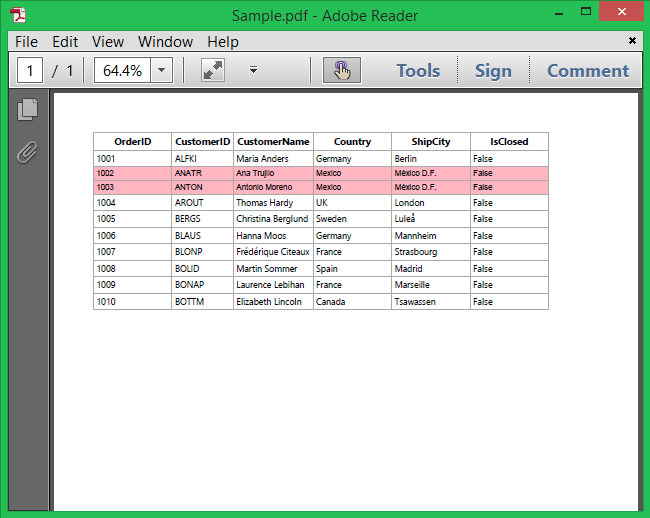Screen dimensions: 650x518
Task: Click highlighted order cell 1003
Action: (133, 187)
